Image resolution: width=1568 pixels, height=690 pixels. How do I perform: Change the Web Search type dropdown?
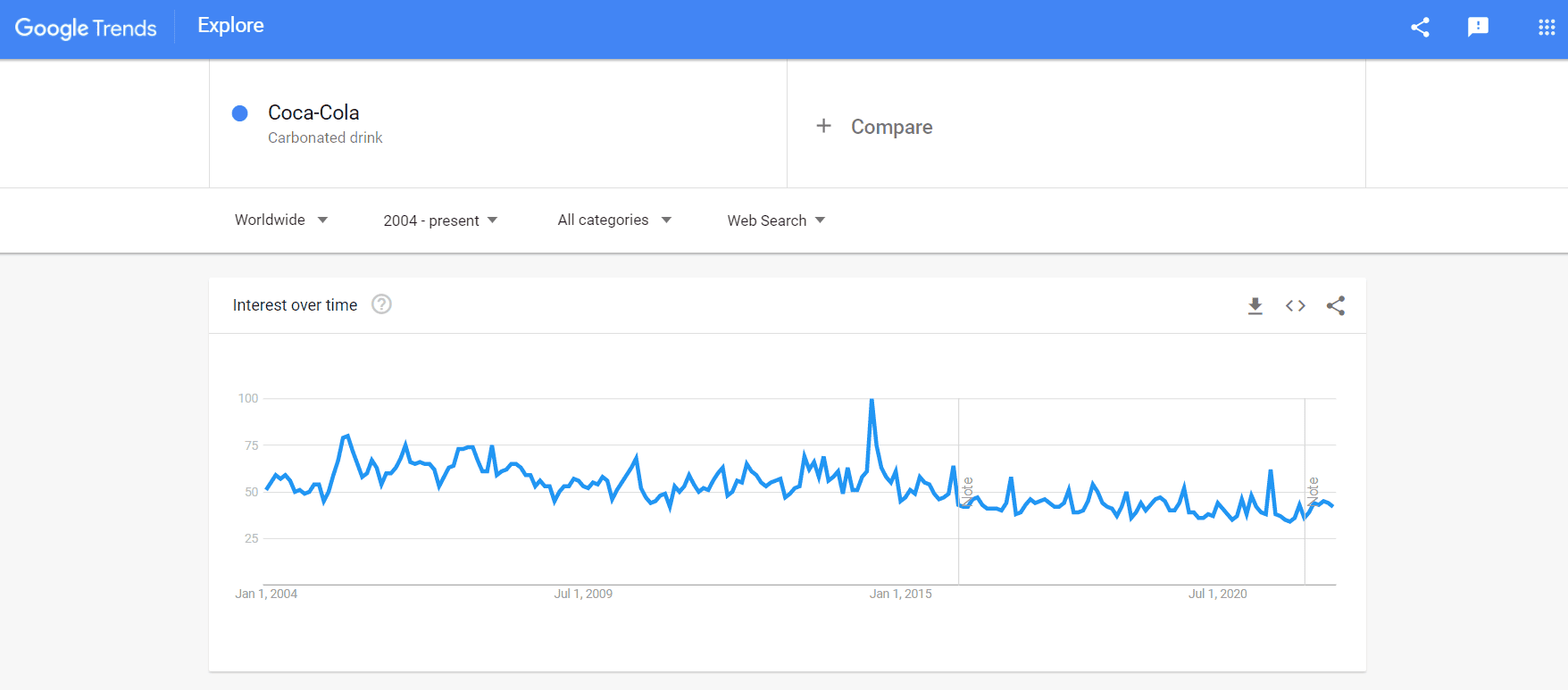tap(776, 220)
